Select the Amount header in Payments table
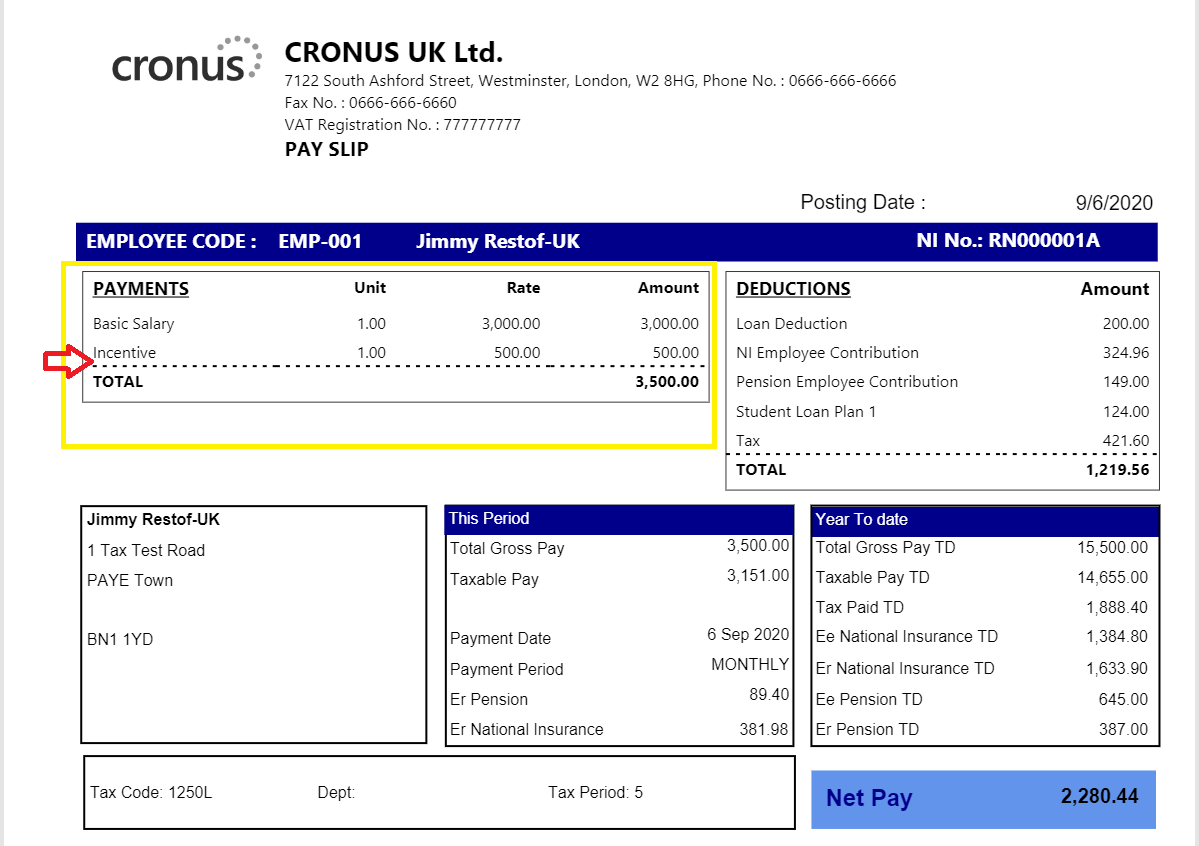 (668, 288)
